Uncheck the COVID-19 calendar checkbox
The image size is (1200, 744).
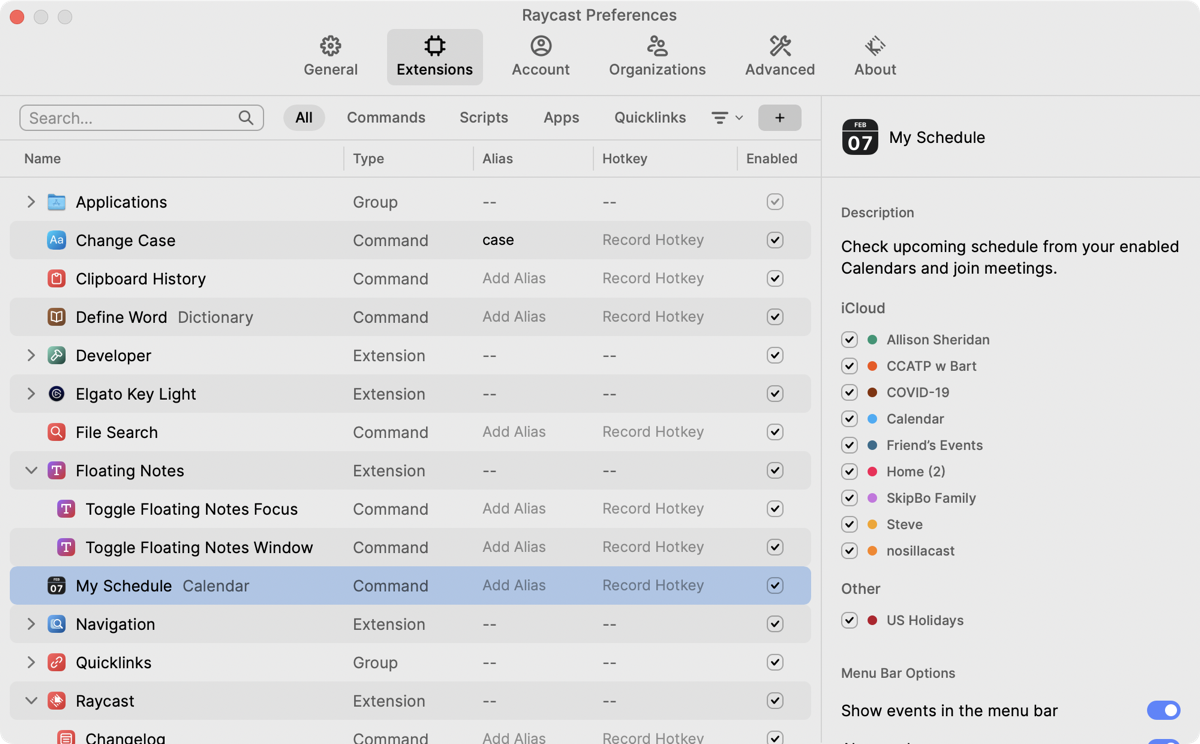point(849,393)
